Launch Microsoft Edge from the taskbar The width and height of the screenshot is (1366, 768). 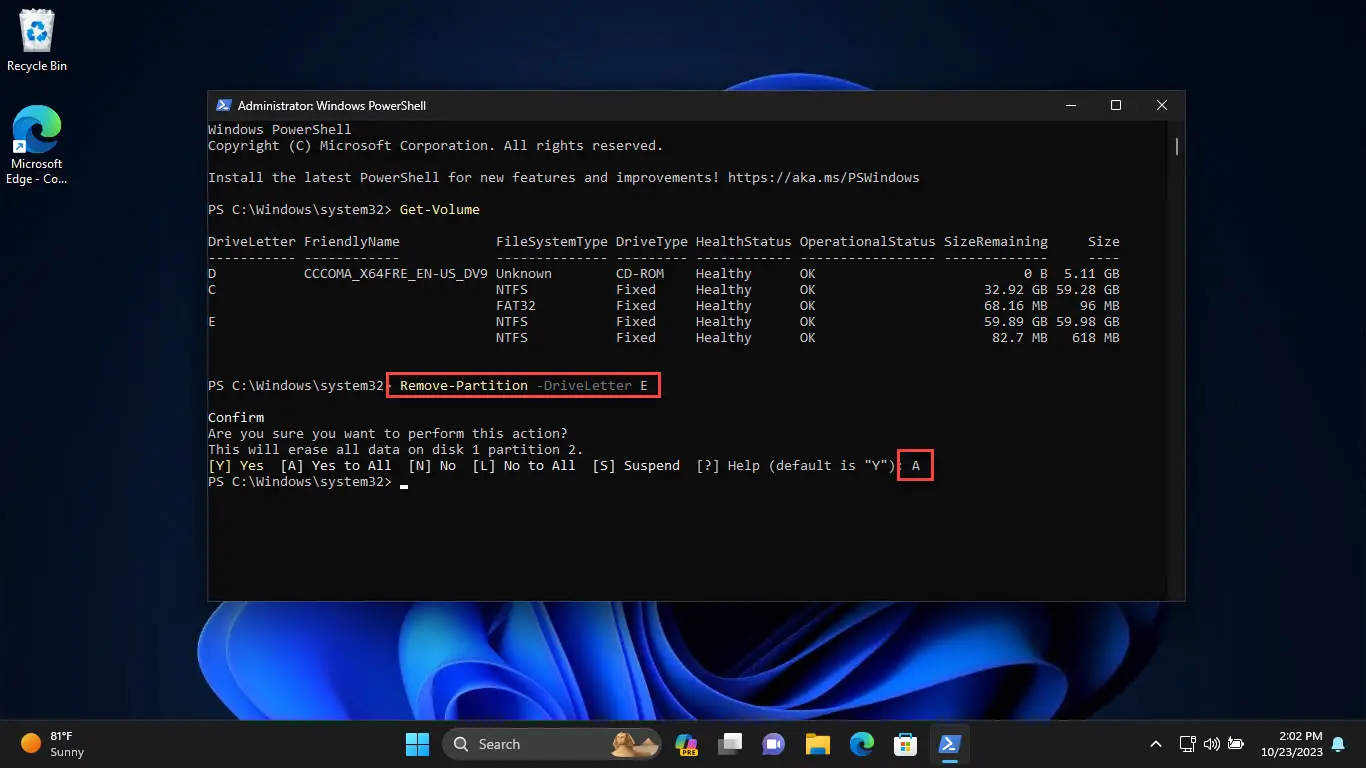[862, 744]
